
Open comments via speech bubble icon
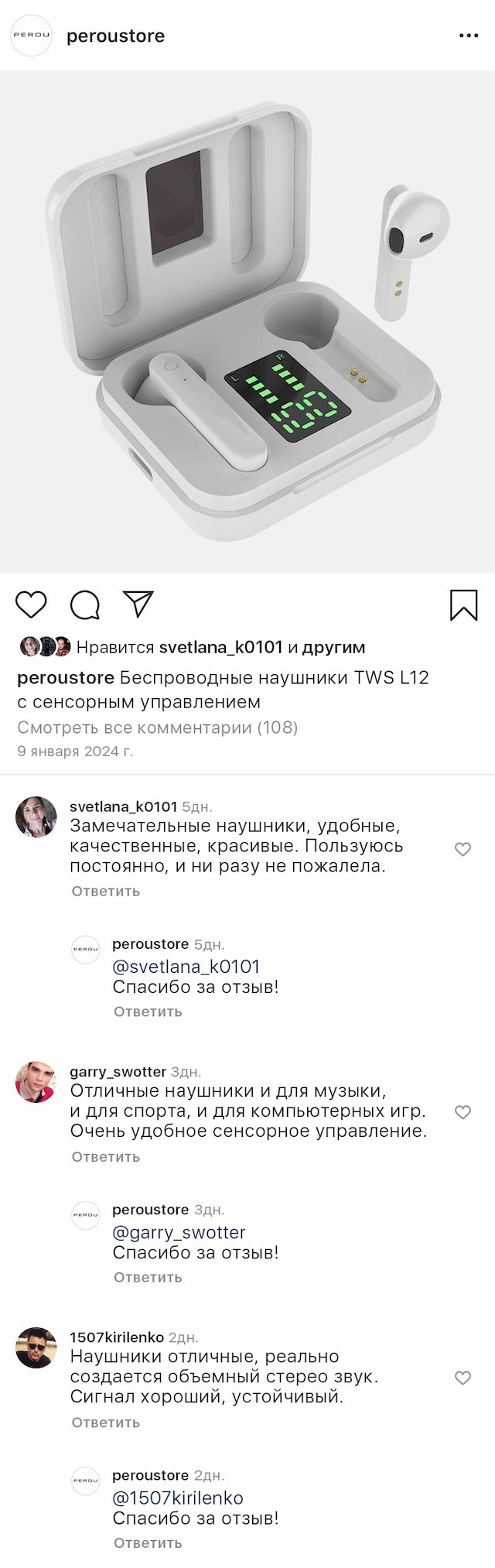coord(85,605)
